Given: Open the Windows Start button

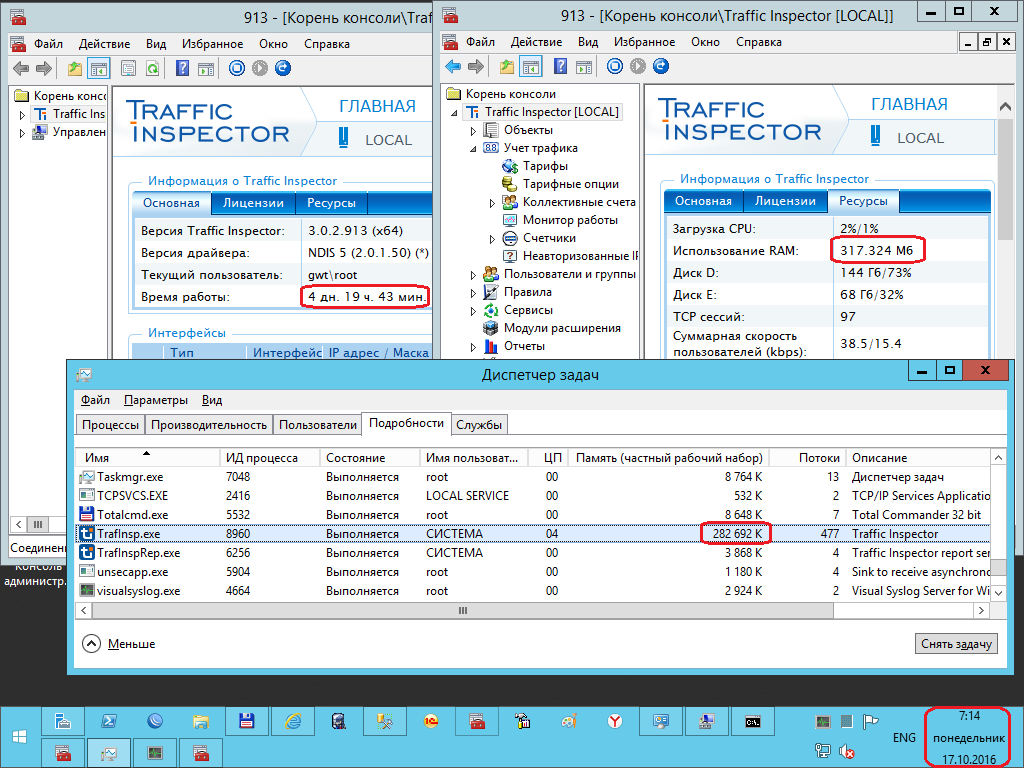Looking at the screenshot, I should (x=19, y=737).
